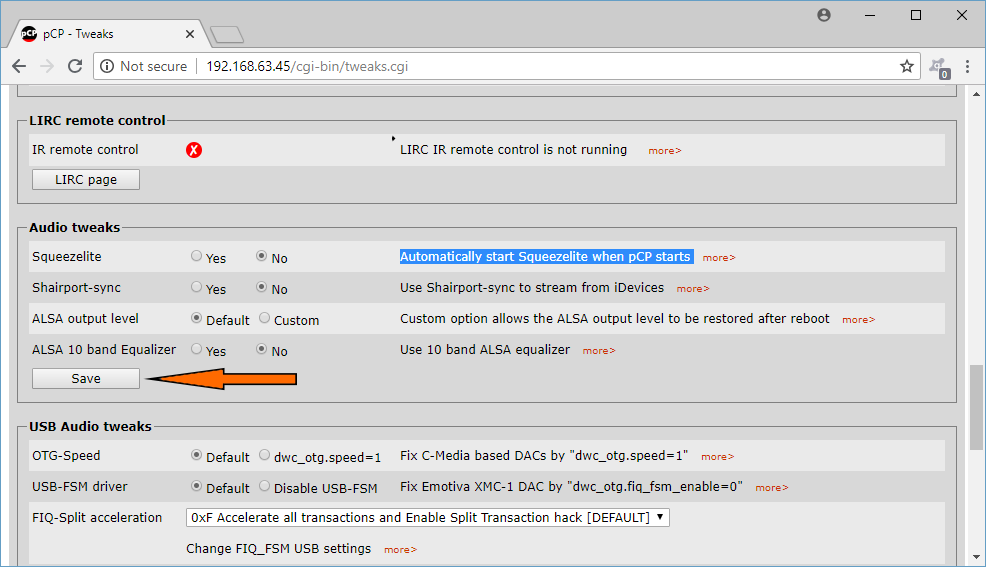Close the pCP - Tweaks tab
986x567 pixels.
click(x=190, y=34)
